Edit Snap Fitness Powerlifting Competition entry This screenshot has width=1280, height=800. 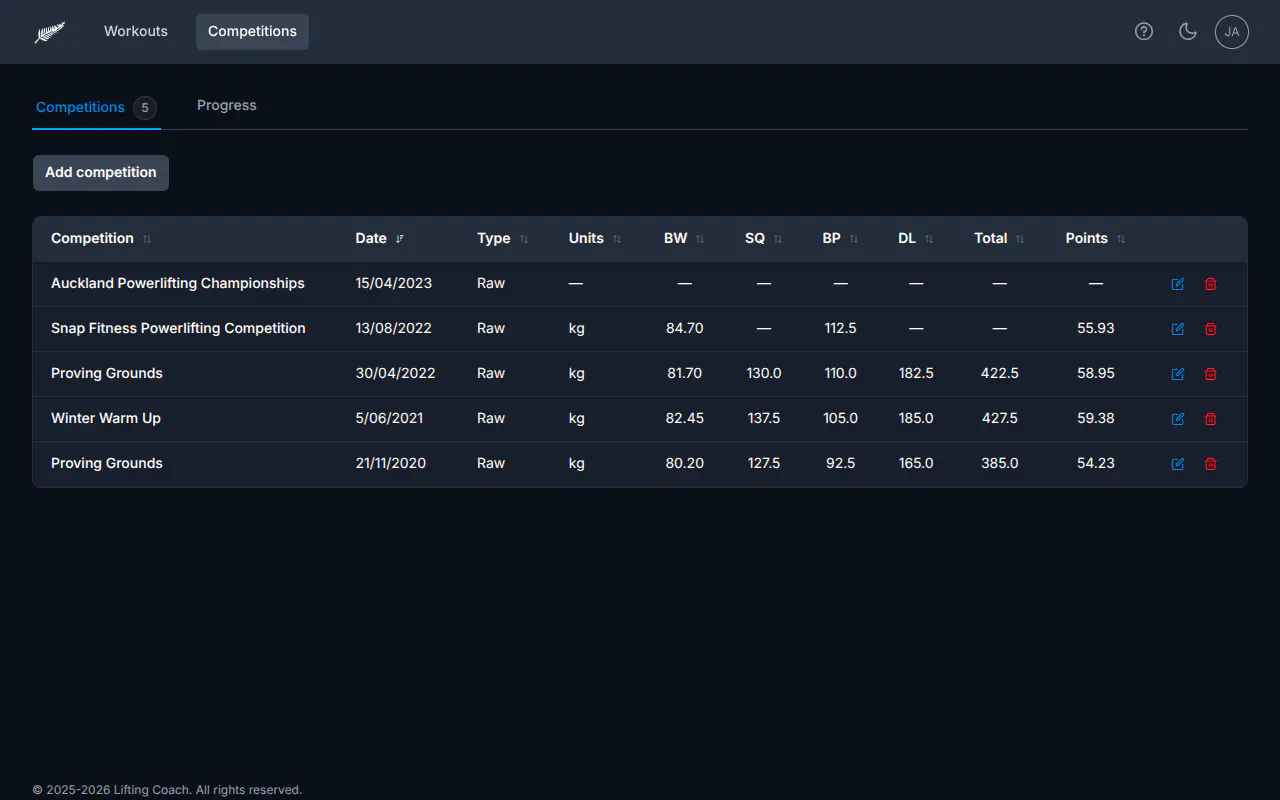1178,329
